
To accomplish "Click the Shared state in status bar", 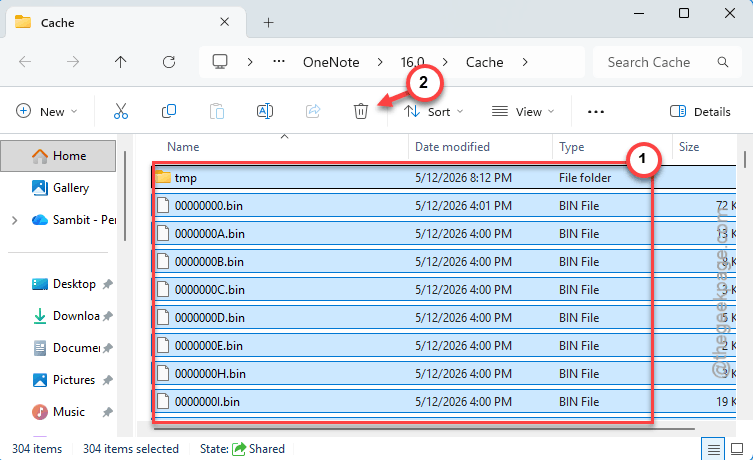I will (258, 449).
